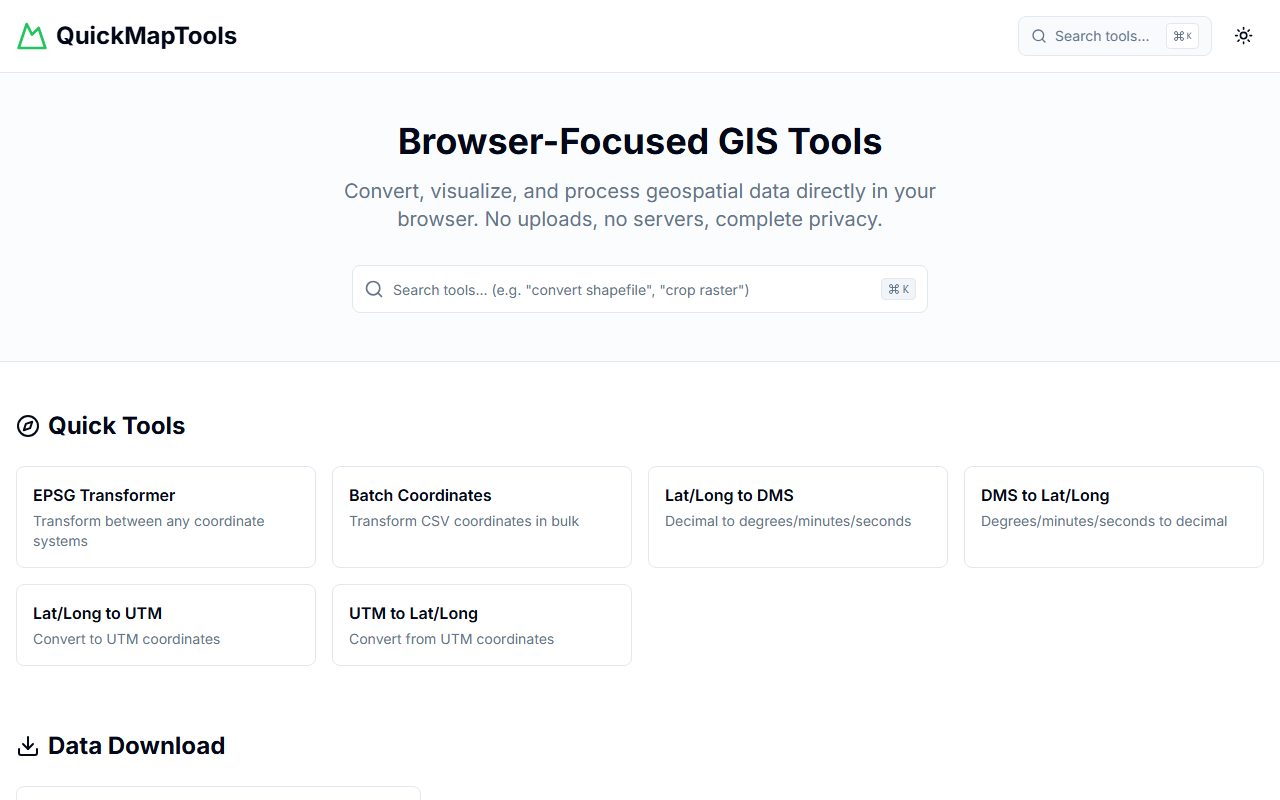Open the Lat/Long to UTM converter
This screenshot has height=800, width=1280.
click(165, 624)
